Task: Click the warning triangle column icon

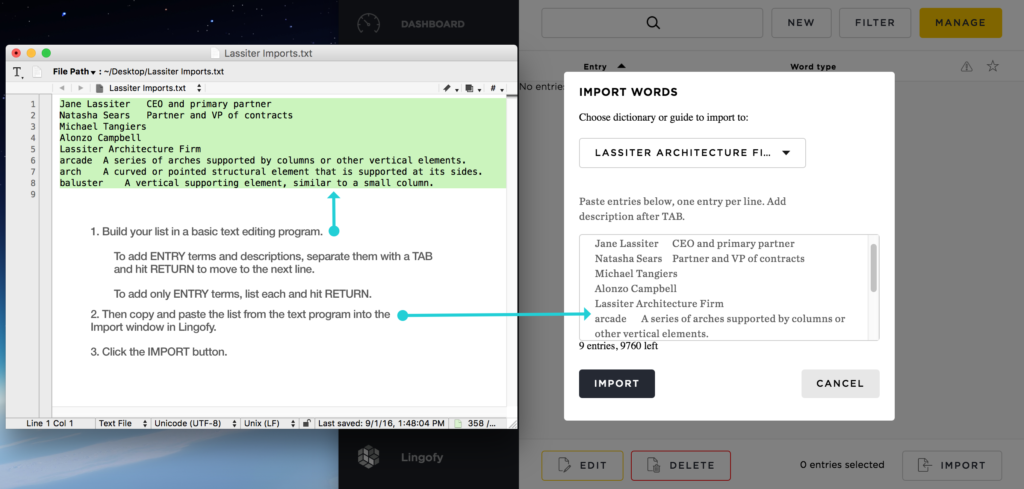Action: pyautogui.click(x=967, y=66)
